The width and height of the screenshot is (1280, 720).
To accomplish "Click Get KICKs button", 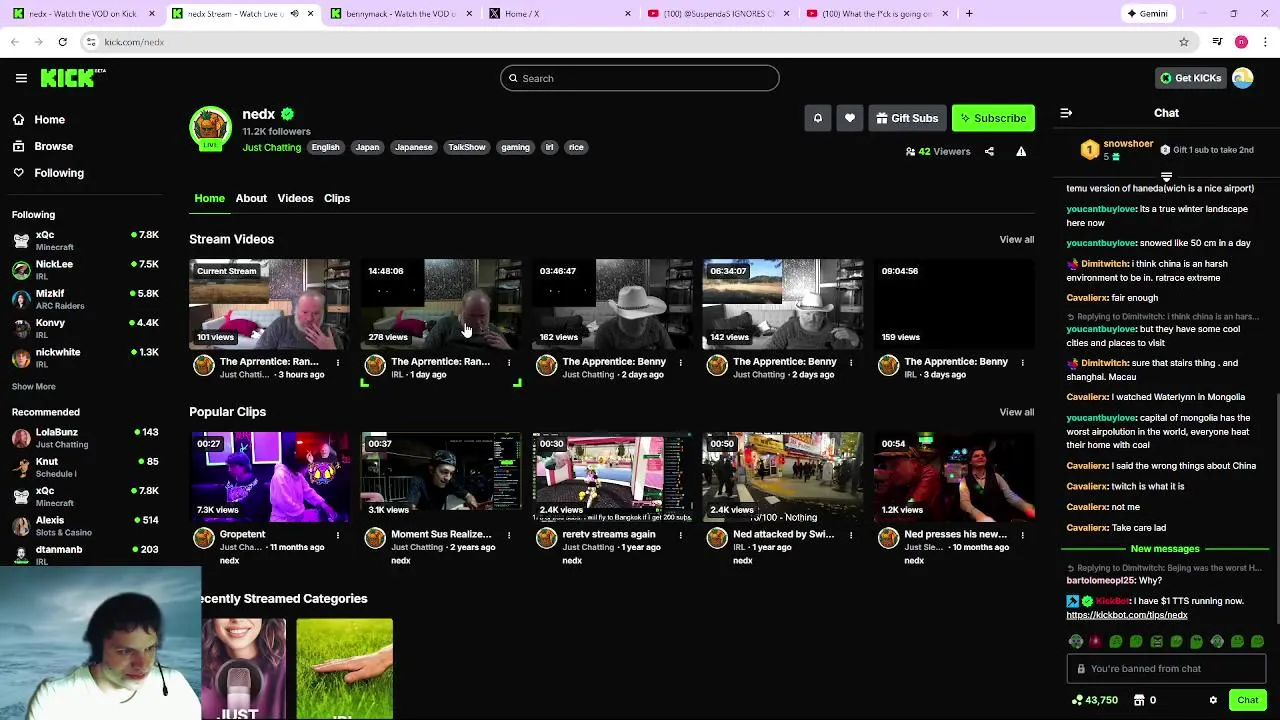I will (1190, 78).
